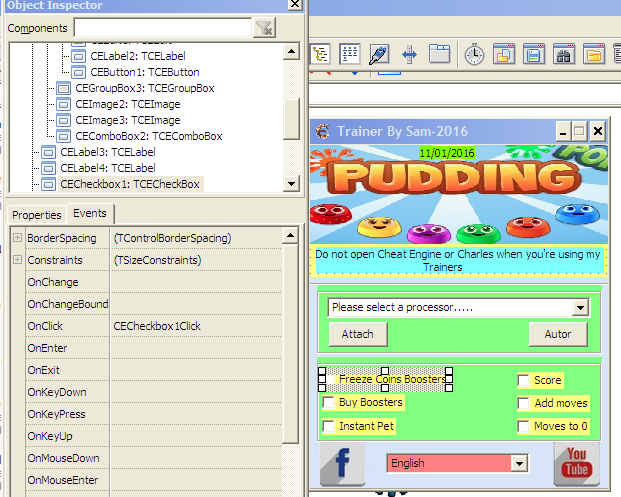
Task: Click the save dialog (floppy disk) toolbar icon
Action: click(x=533, y=54)
